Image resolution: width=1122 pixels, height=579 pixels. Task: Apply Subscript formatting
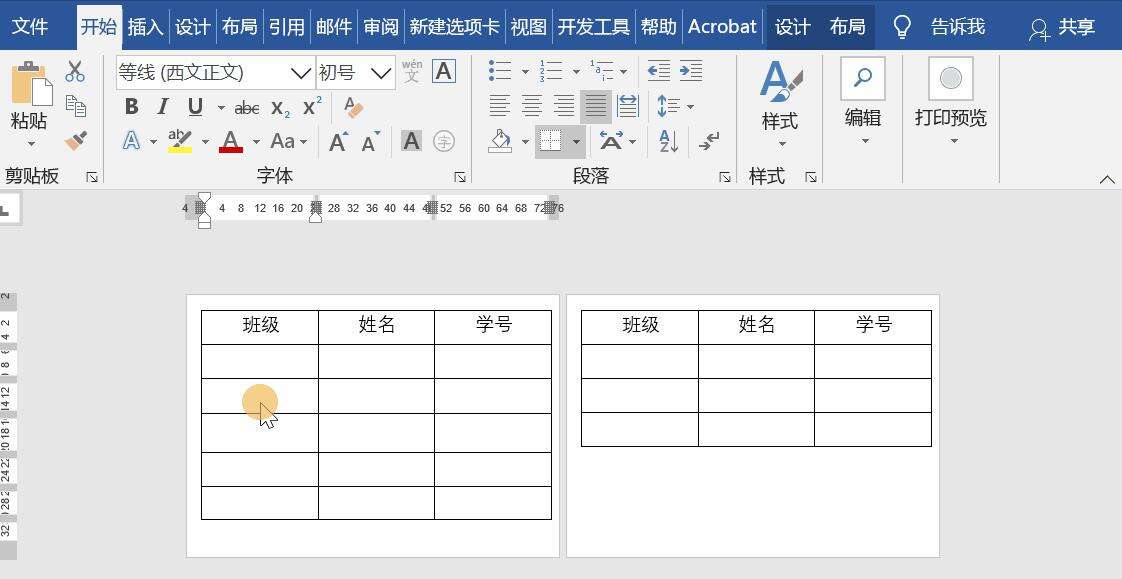(281, 106)
